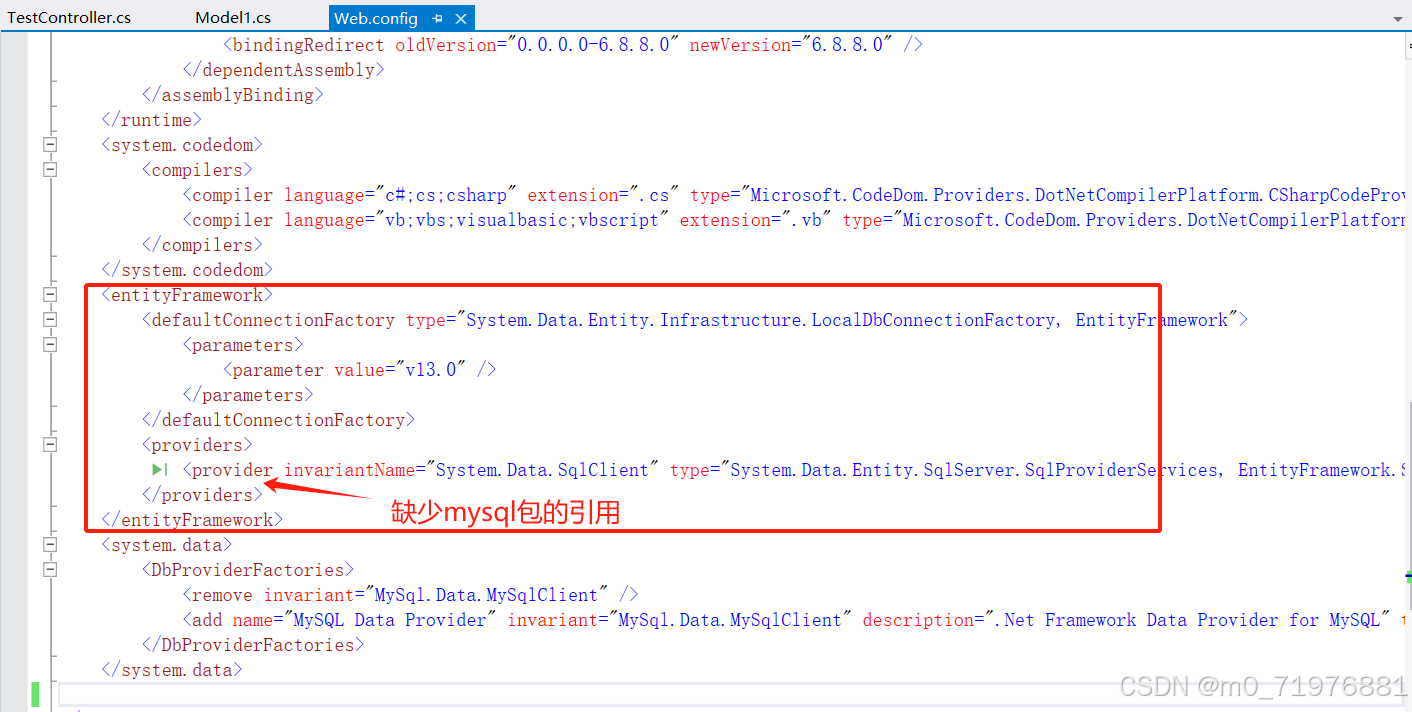
Task: Collapse the providers element
Action: click(x=50, y=444)
